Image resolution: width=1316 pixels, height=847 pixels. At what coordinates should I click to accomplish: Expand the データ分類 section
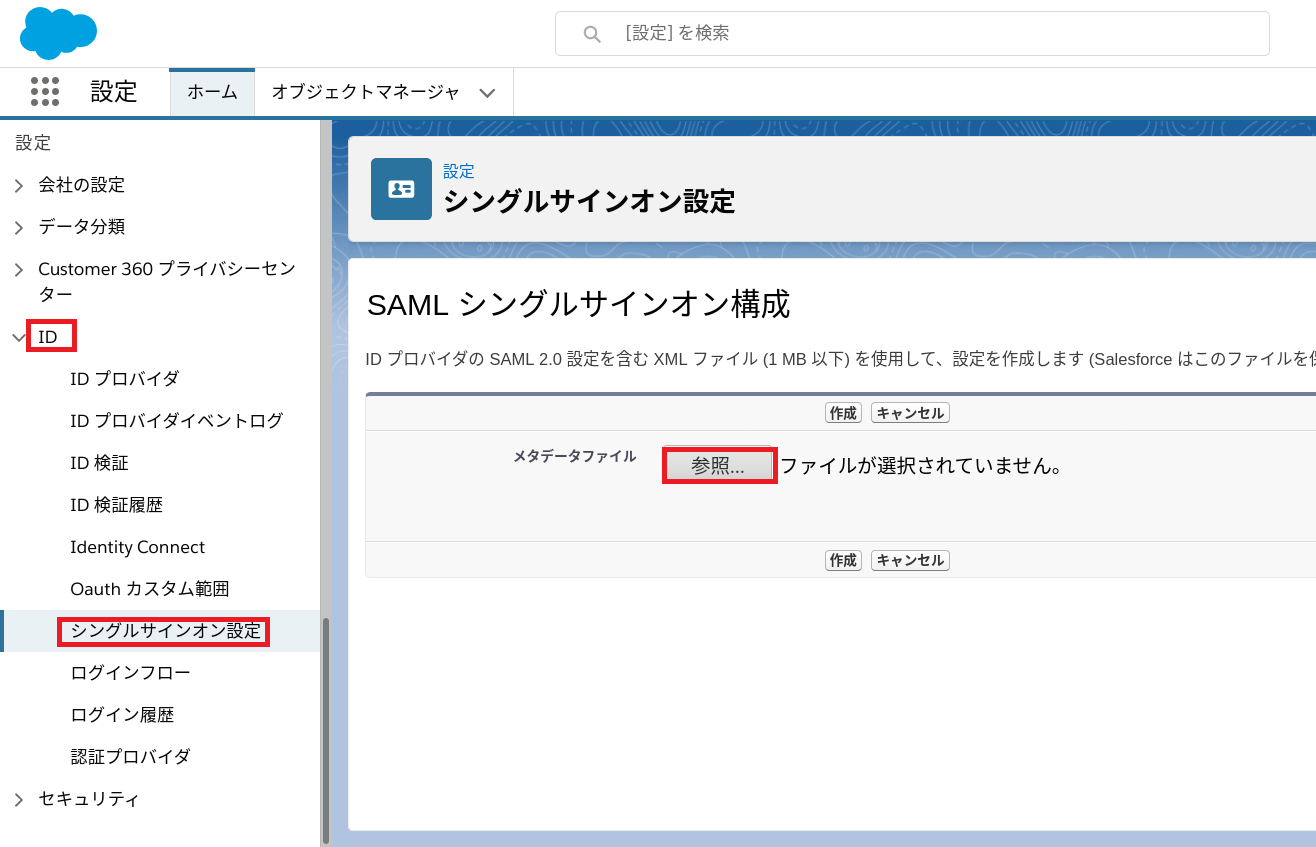(19, 227)
